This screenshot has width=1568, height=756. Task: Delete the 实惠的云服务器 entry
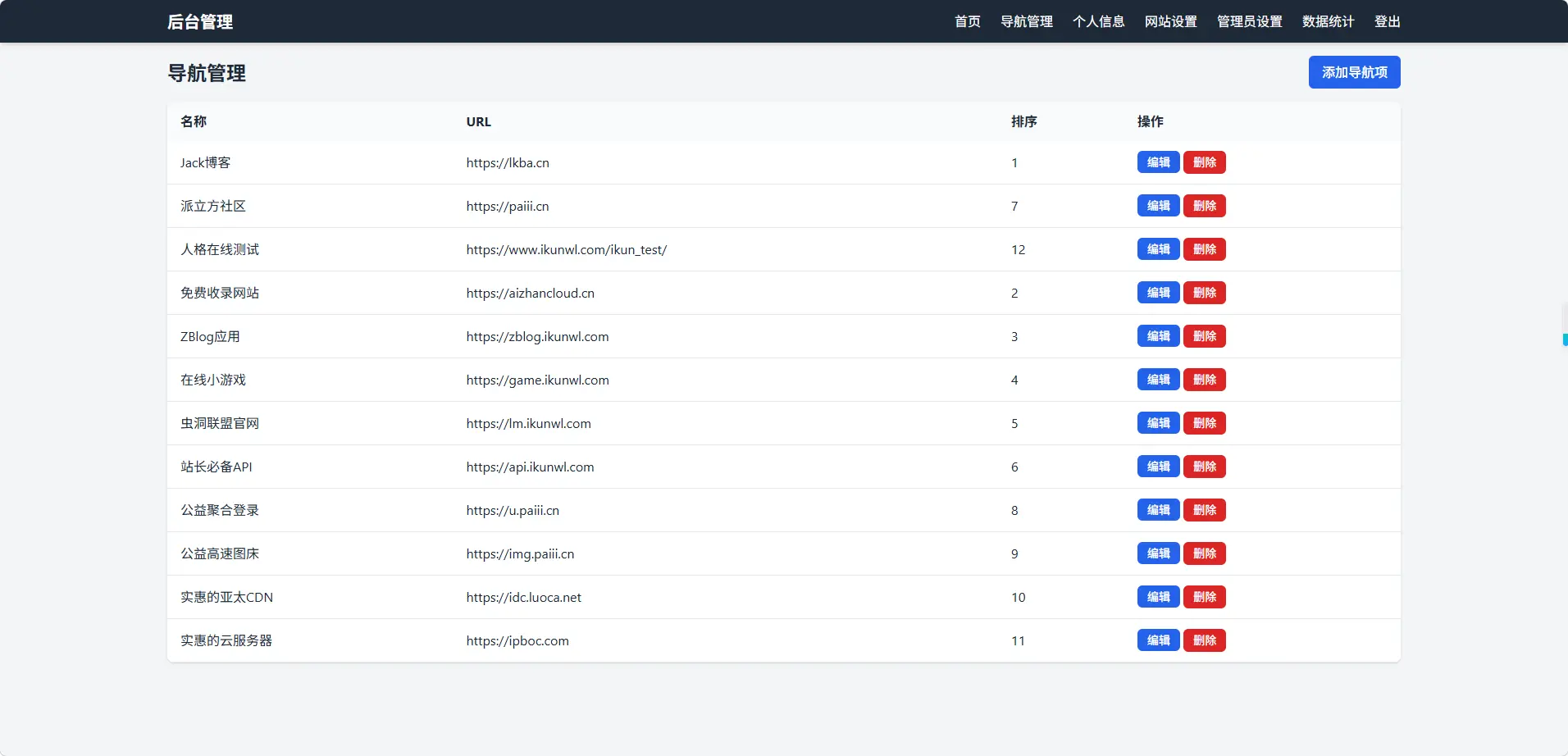tap(1204, 640)
